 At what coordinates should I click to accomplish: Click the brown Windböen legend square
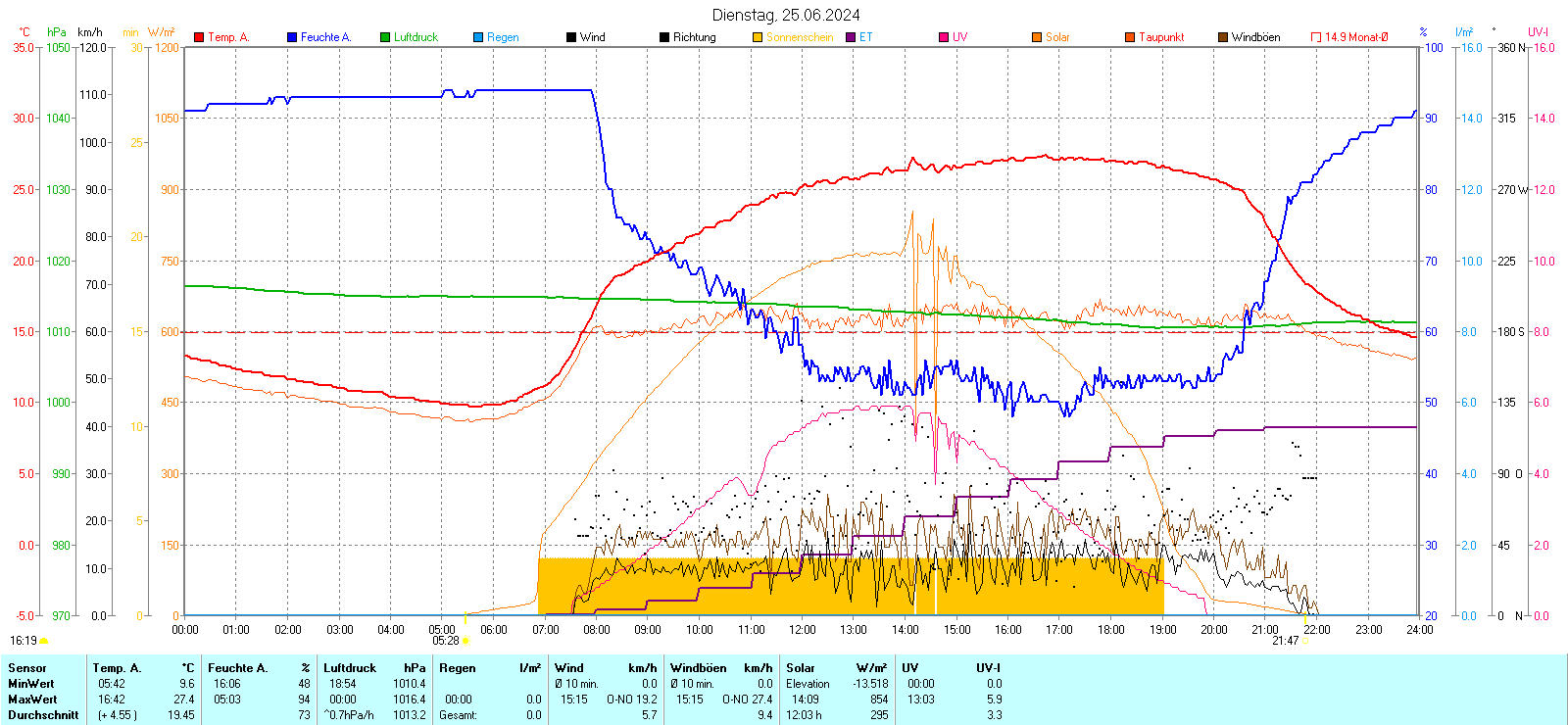click(1223, 37)
